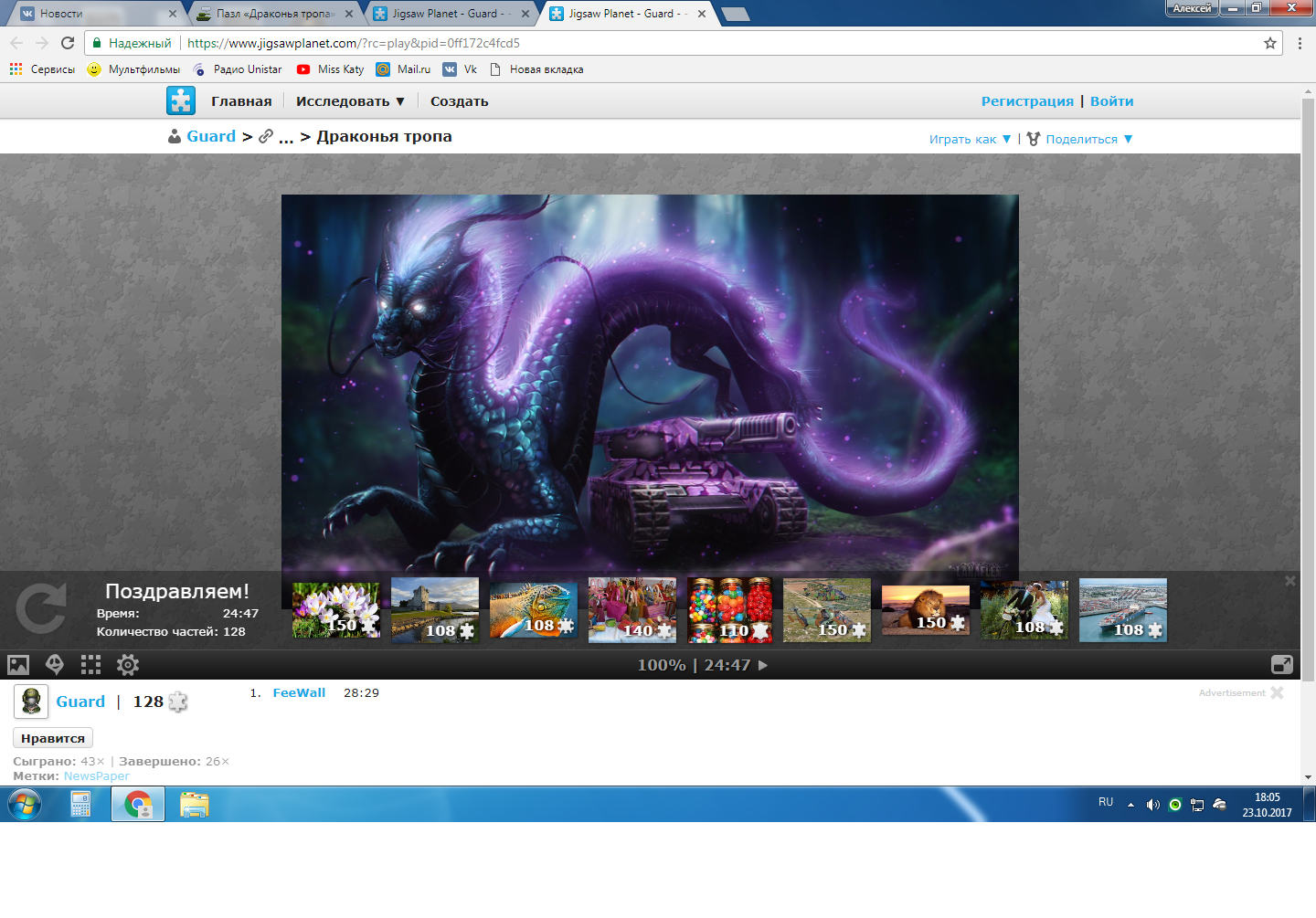
Task: Show hidden system tray icons
Action: point(1130,805)
